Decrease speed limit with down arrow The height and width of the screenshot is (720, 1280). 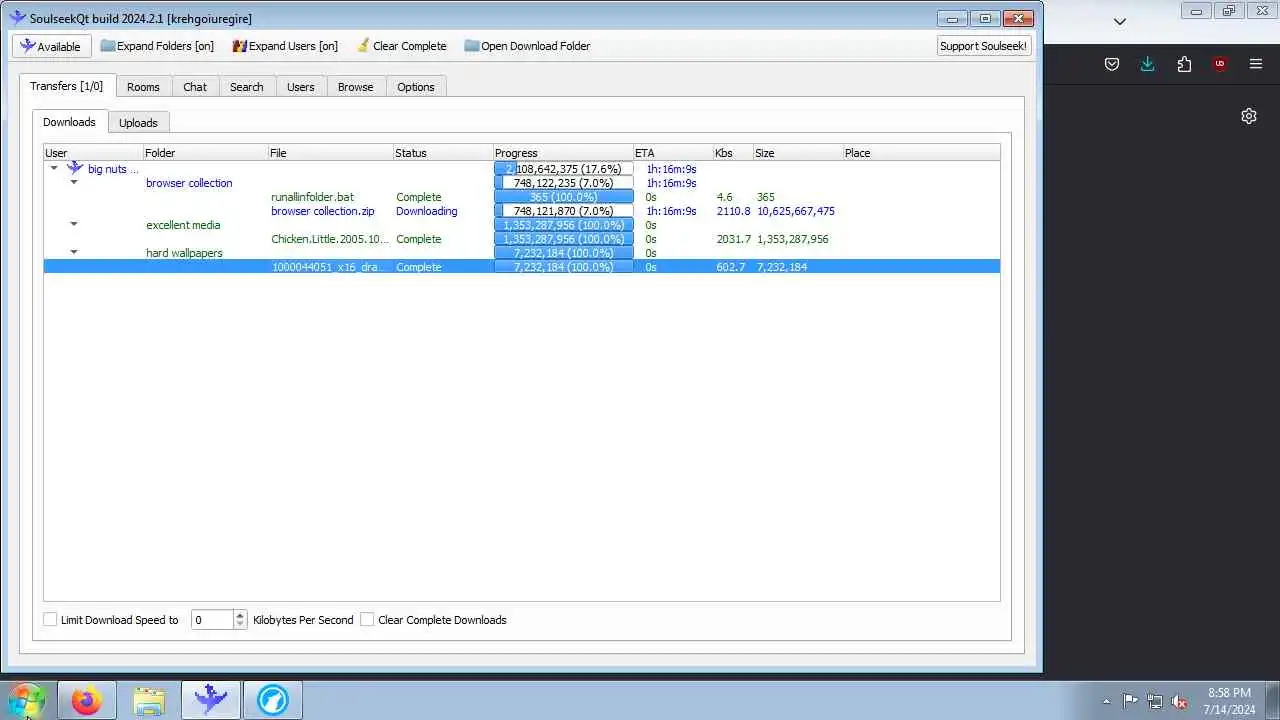240,625
